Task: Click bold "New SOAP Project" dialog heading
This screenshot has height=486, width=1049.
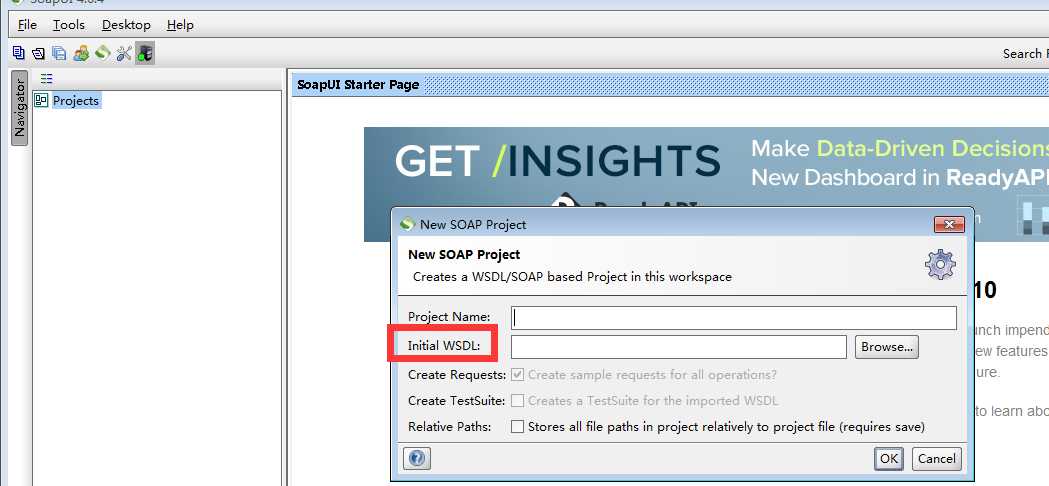Action: 464,254
